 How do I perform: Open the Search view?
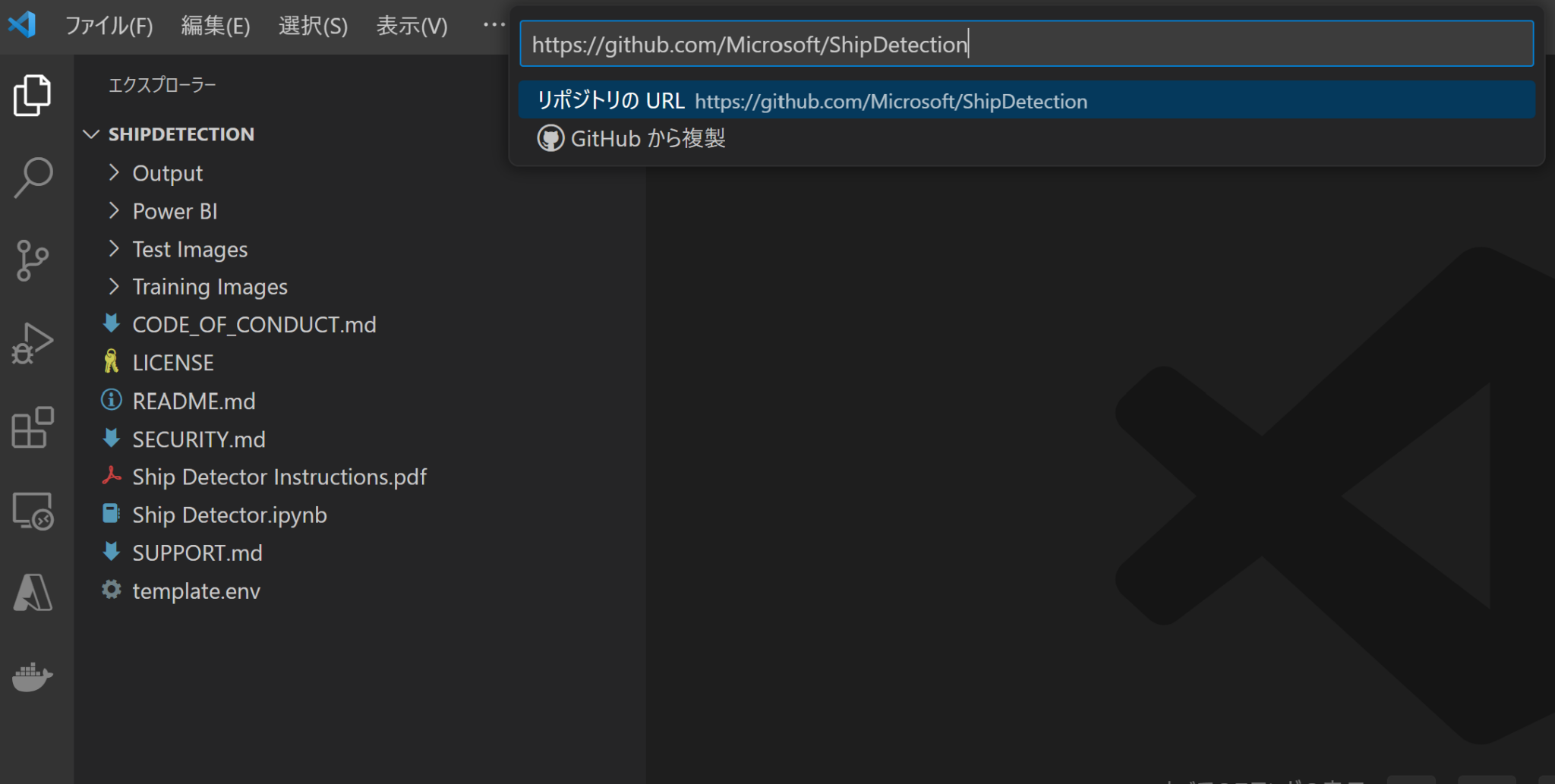[x=33, y=176]
